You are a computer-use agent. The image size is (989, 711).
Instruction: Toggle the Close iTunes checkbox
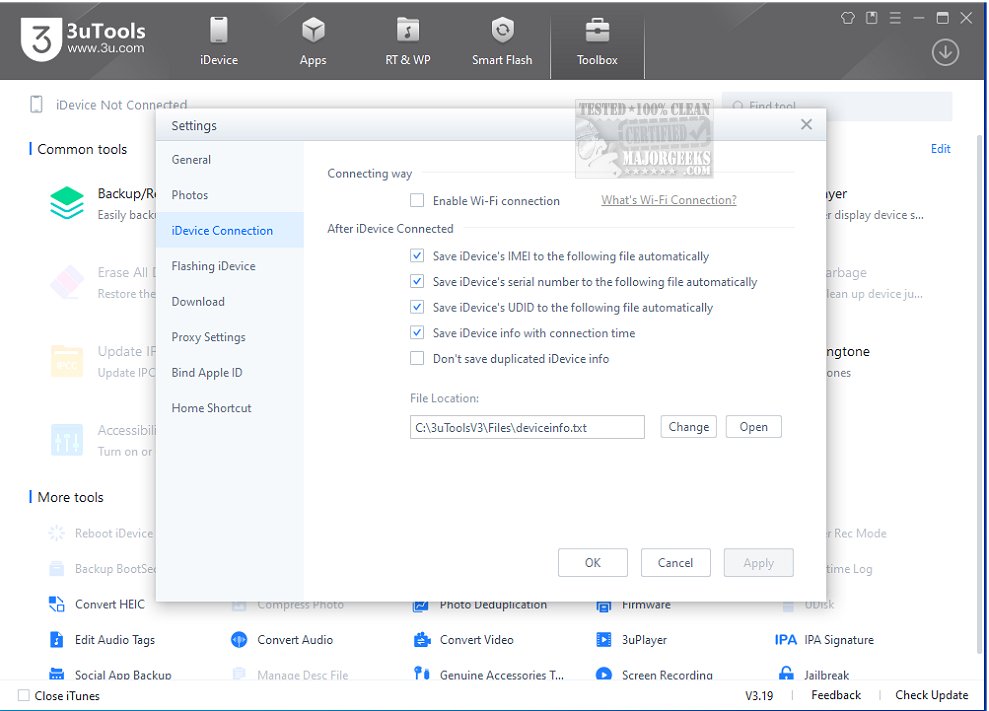tap(24, 696)
